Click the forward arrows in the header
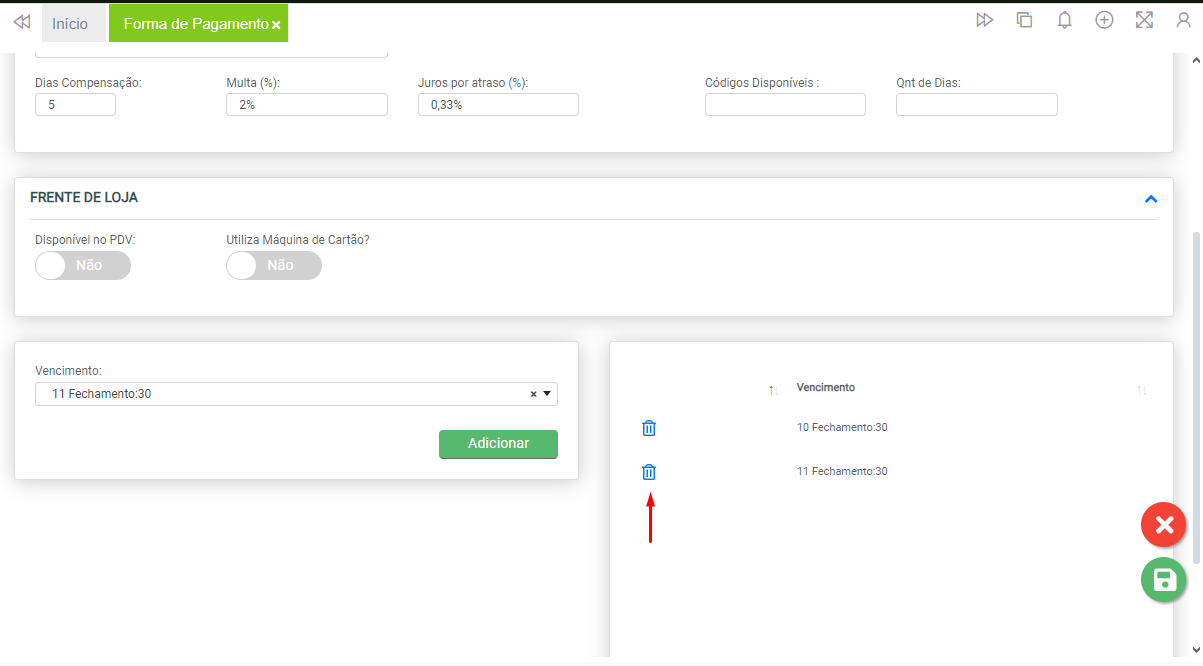 click(985, 20)
